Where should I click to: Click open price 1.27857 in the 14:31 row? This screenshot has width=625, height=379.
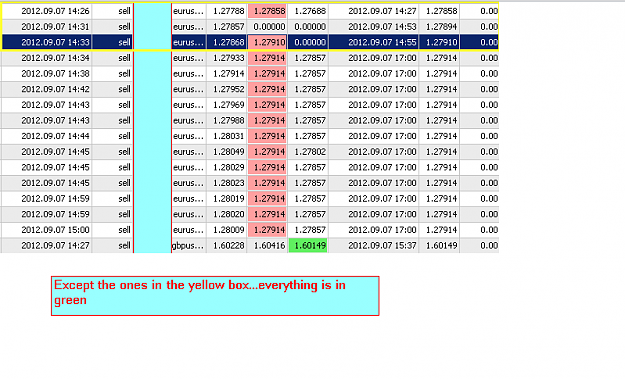(x=228, y=27)
